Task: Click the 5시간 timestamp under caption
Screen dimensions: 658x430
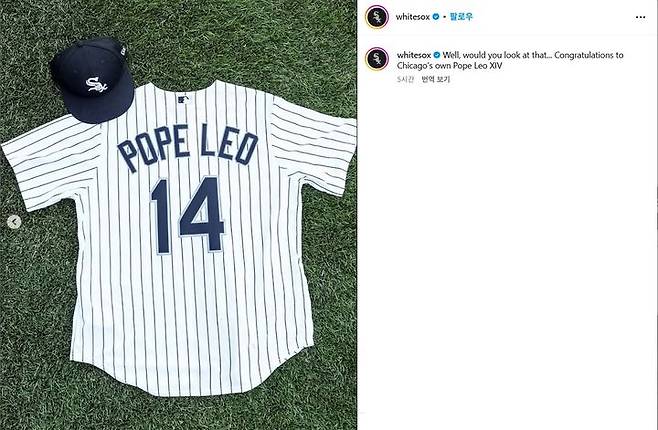Action: coord(405,79)
